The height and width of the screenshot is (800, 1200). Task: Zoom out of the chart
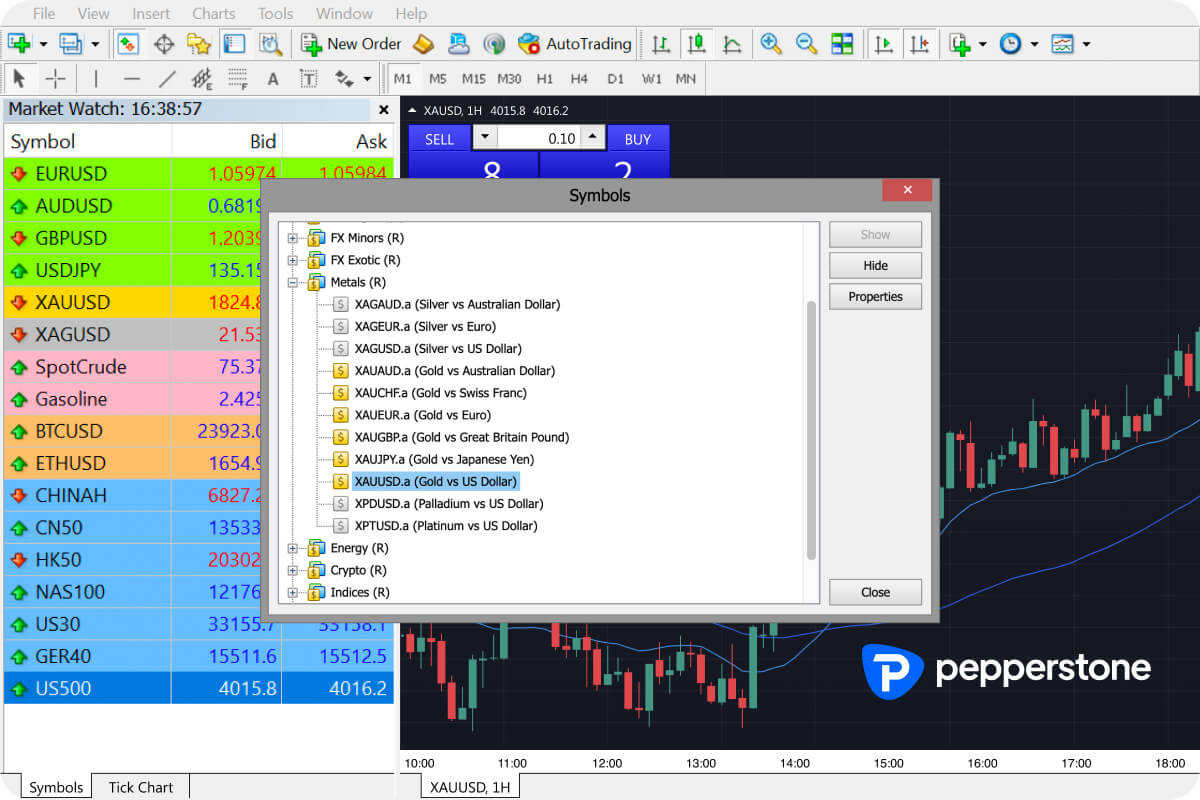(x=806, y=44)
